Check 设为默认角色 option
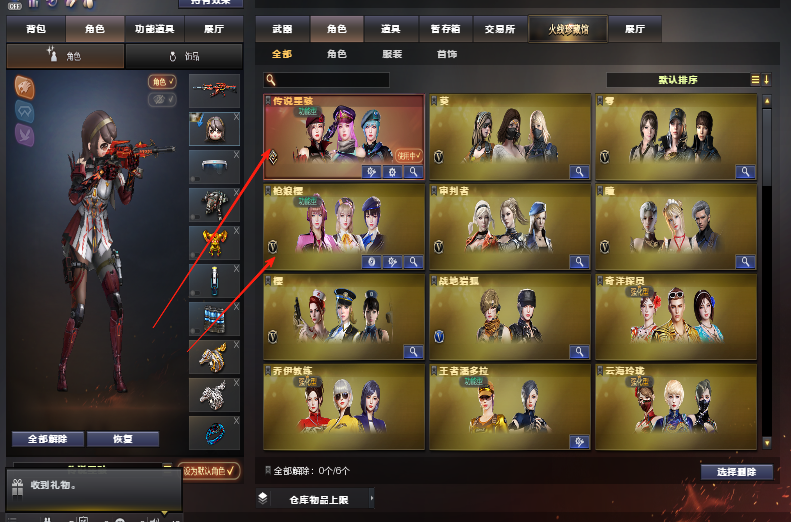 click(x=209, y=471)
